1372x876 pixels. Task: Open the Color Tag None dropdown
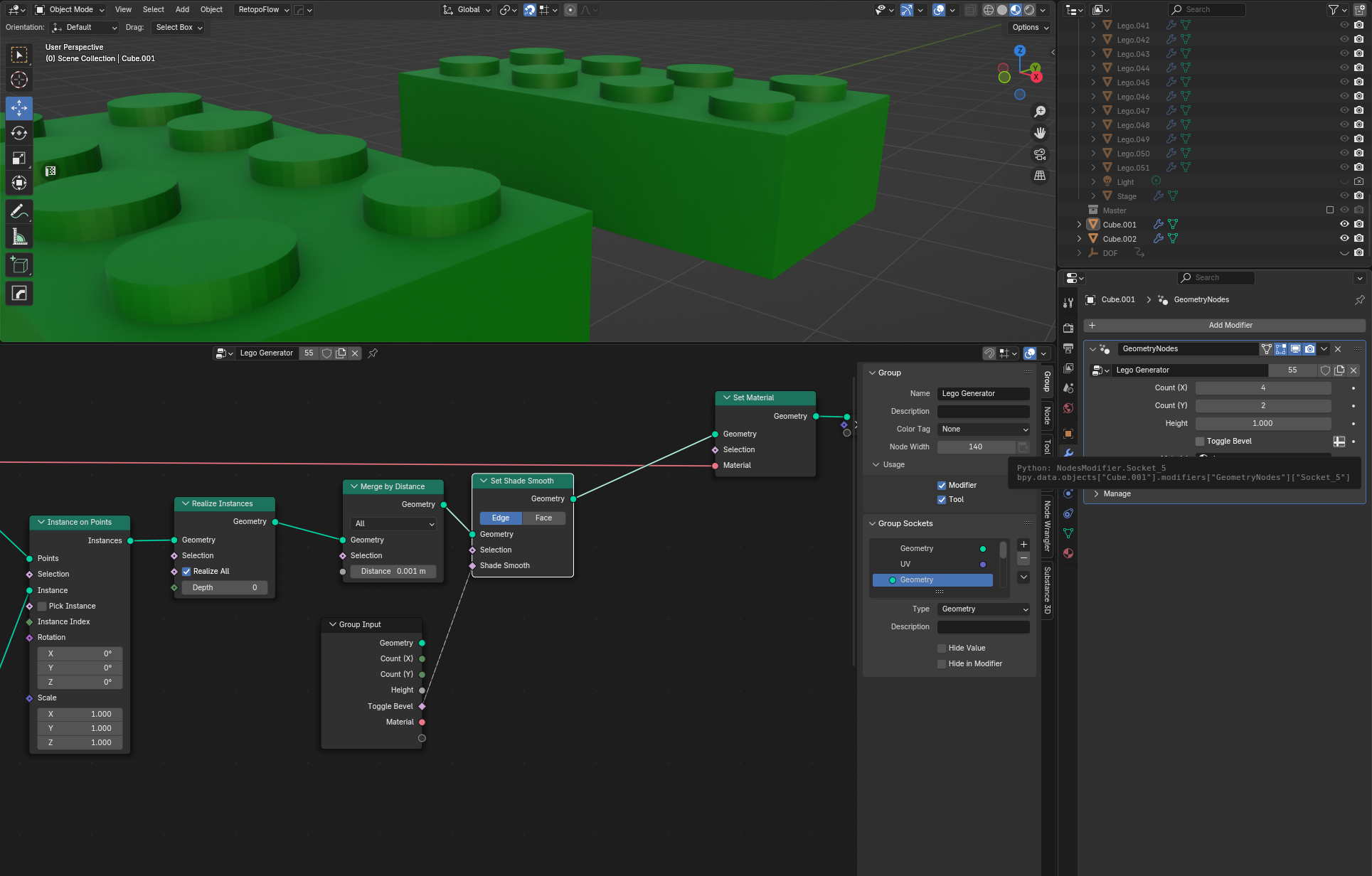(x=984, y=429)
